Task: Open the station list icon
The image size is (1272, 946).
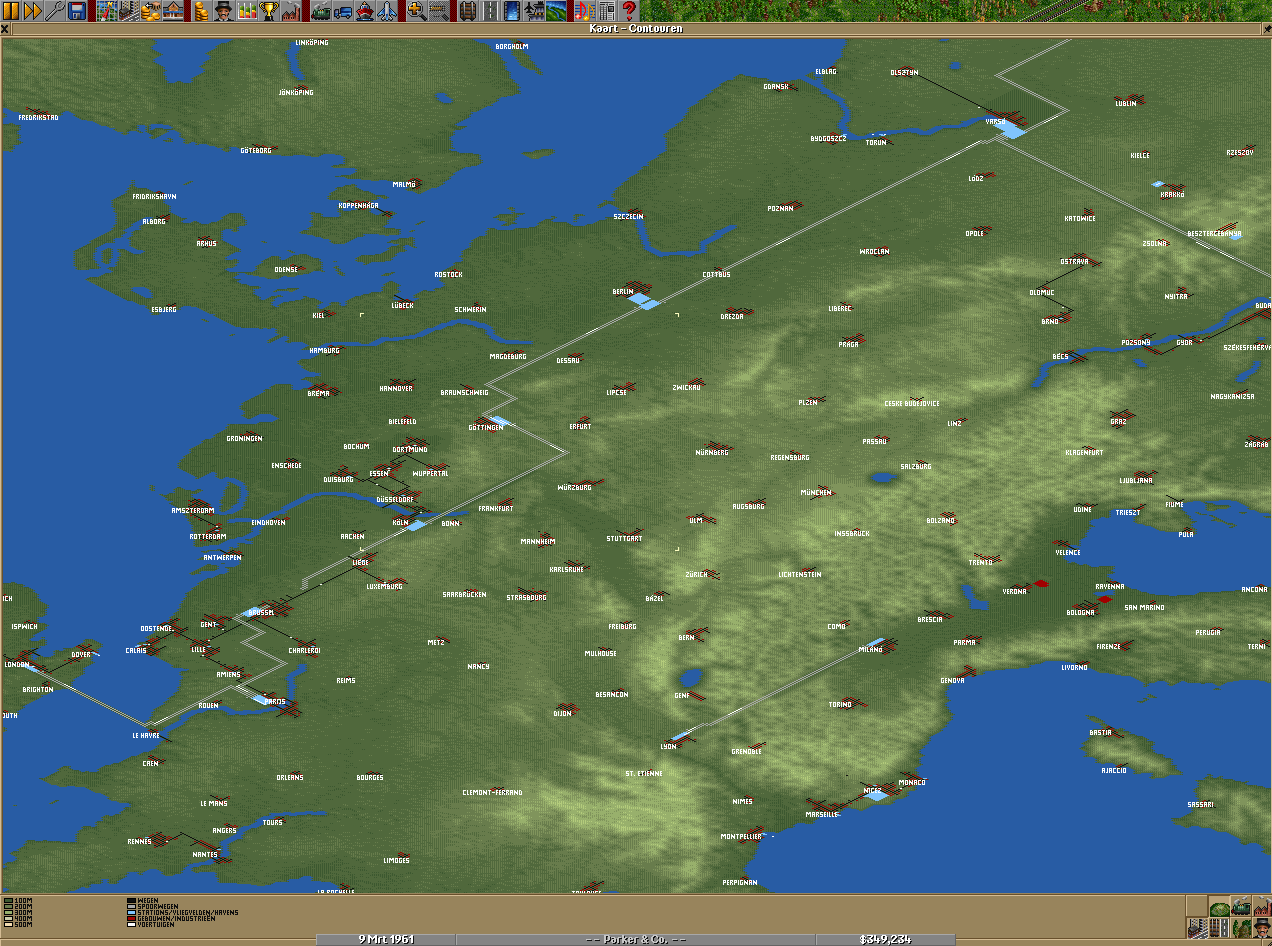Action: click(173, 12)
